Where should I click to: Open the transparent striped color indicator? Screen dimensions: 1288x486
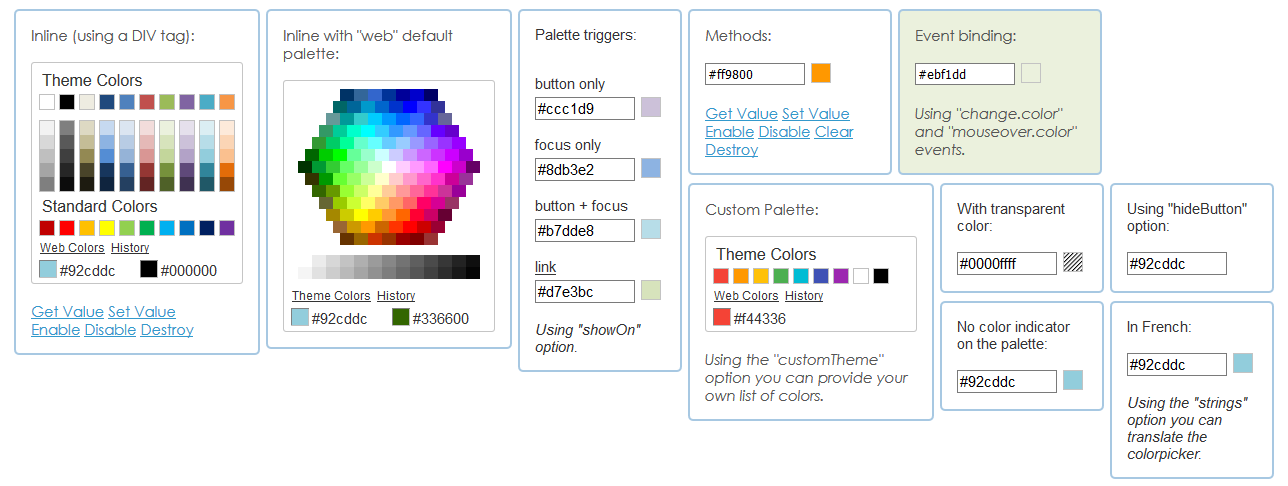(1073, 262)
